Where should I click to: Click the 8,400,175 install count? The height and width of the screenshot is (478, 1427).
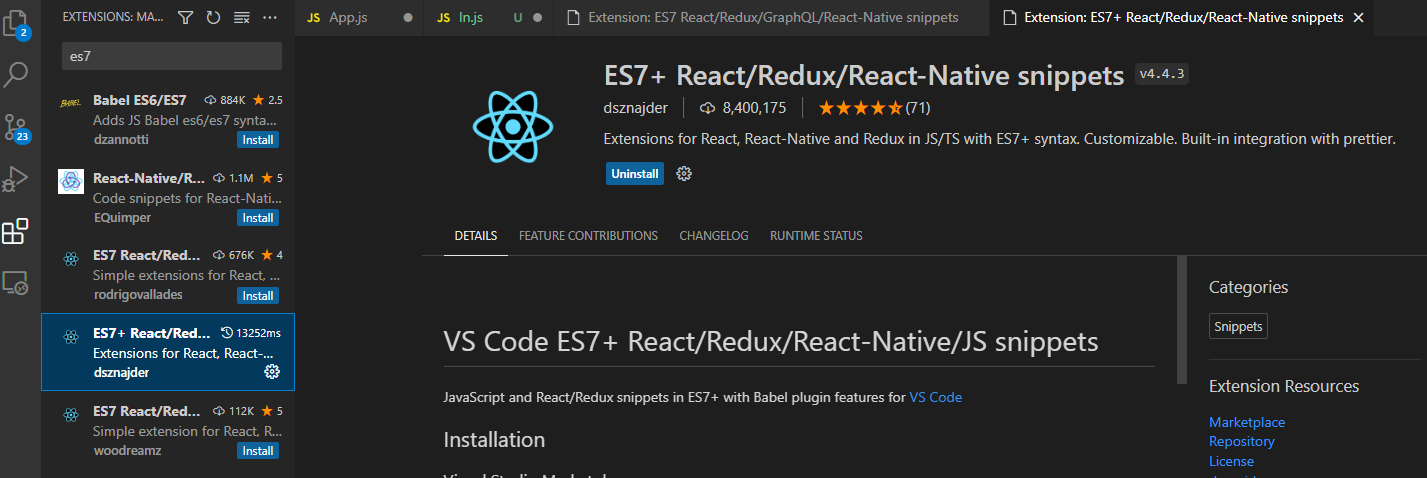(743, 107)
